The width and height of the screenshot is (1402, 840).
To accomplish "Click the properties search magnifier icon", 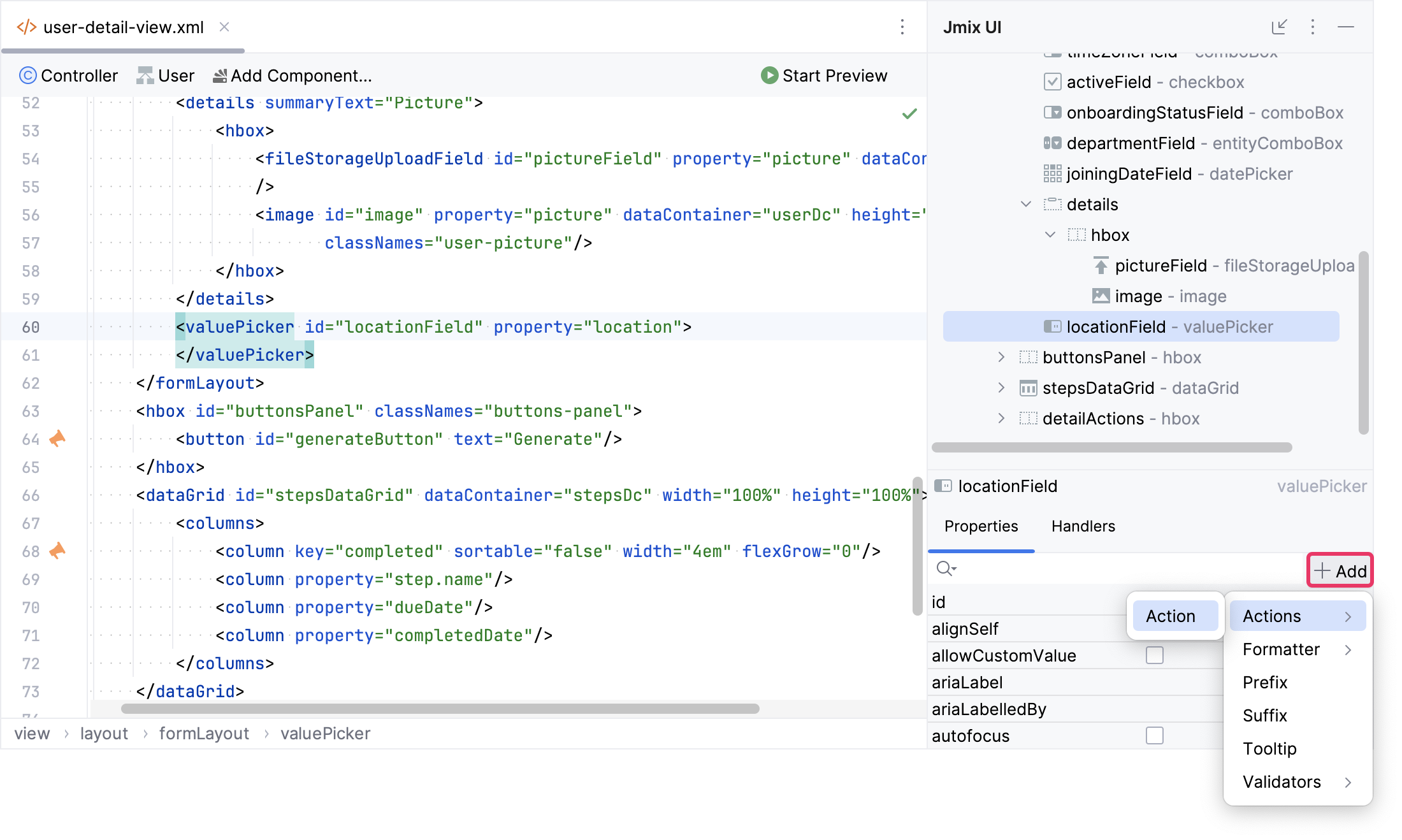I will coord(946,568).
